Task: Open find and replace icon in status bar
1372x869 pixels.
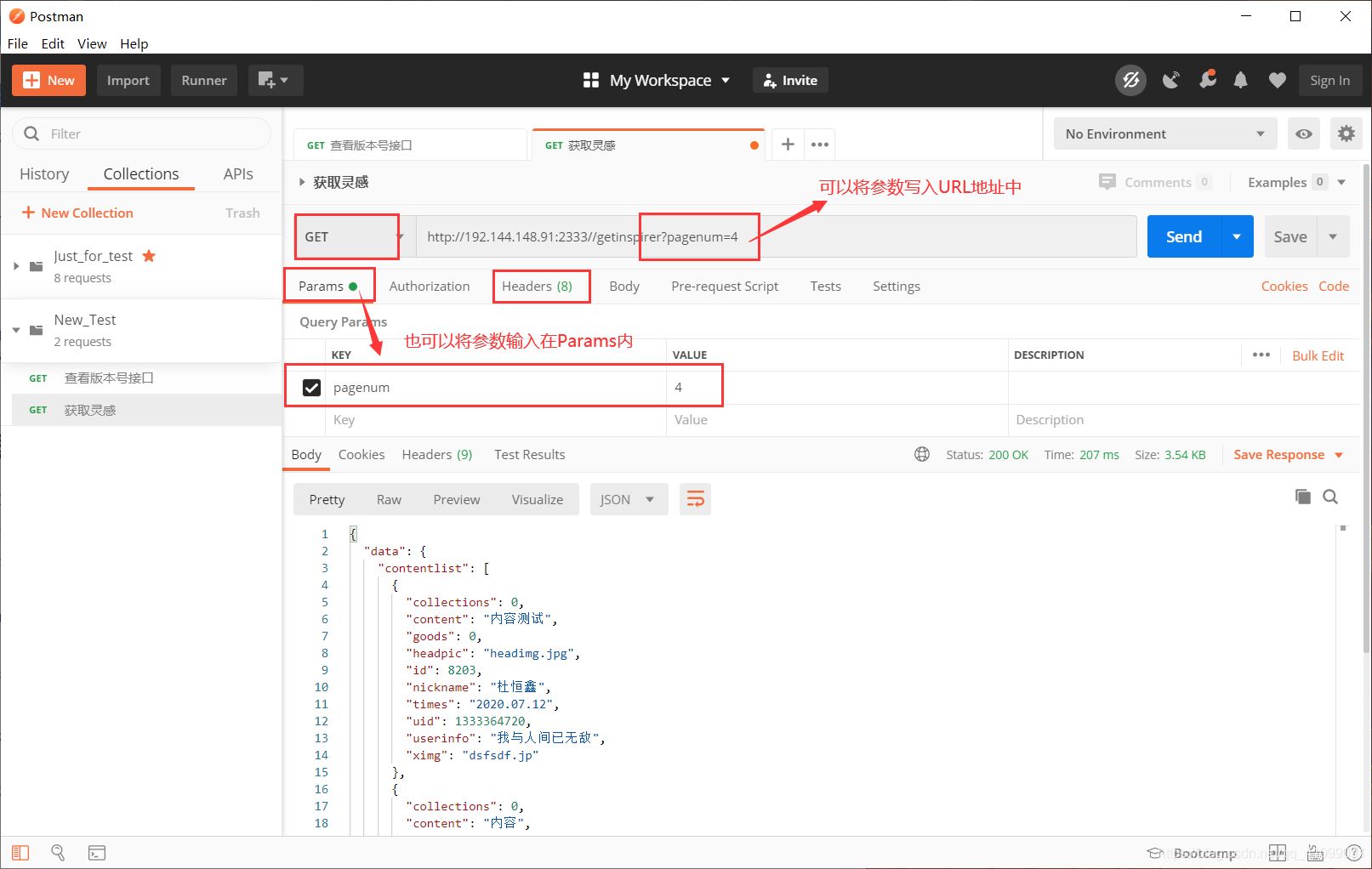Action: (x=58, y=852)
